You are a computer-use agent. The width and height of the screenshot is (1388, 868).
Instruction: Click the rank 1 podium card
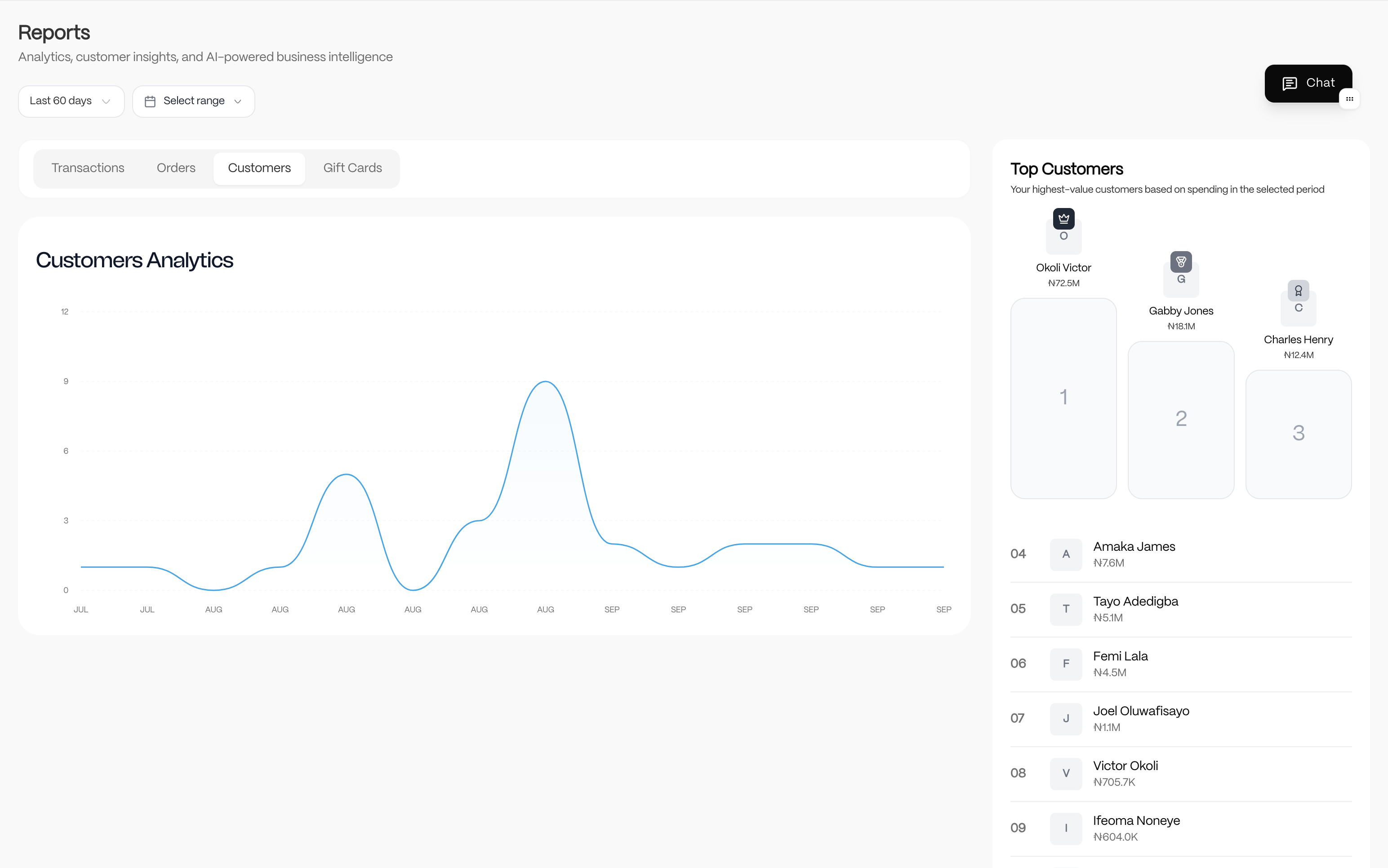(1063, 398)
